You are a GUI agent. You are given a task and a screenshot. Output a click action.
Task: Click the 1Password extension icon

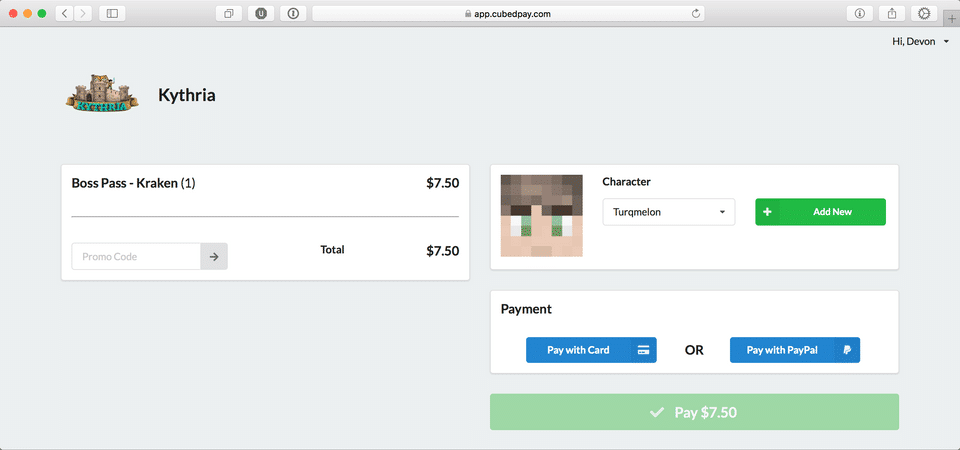tap(293, 13)
